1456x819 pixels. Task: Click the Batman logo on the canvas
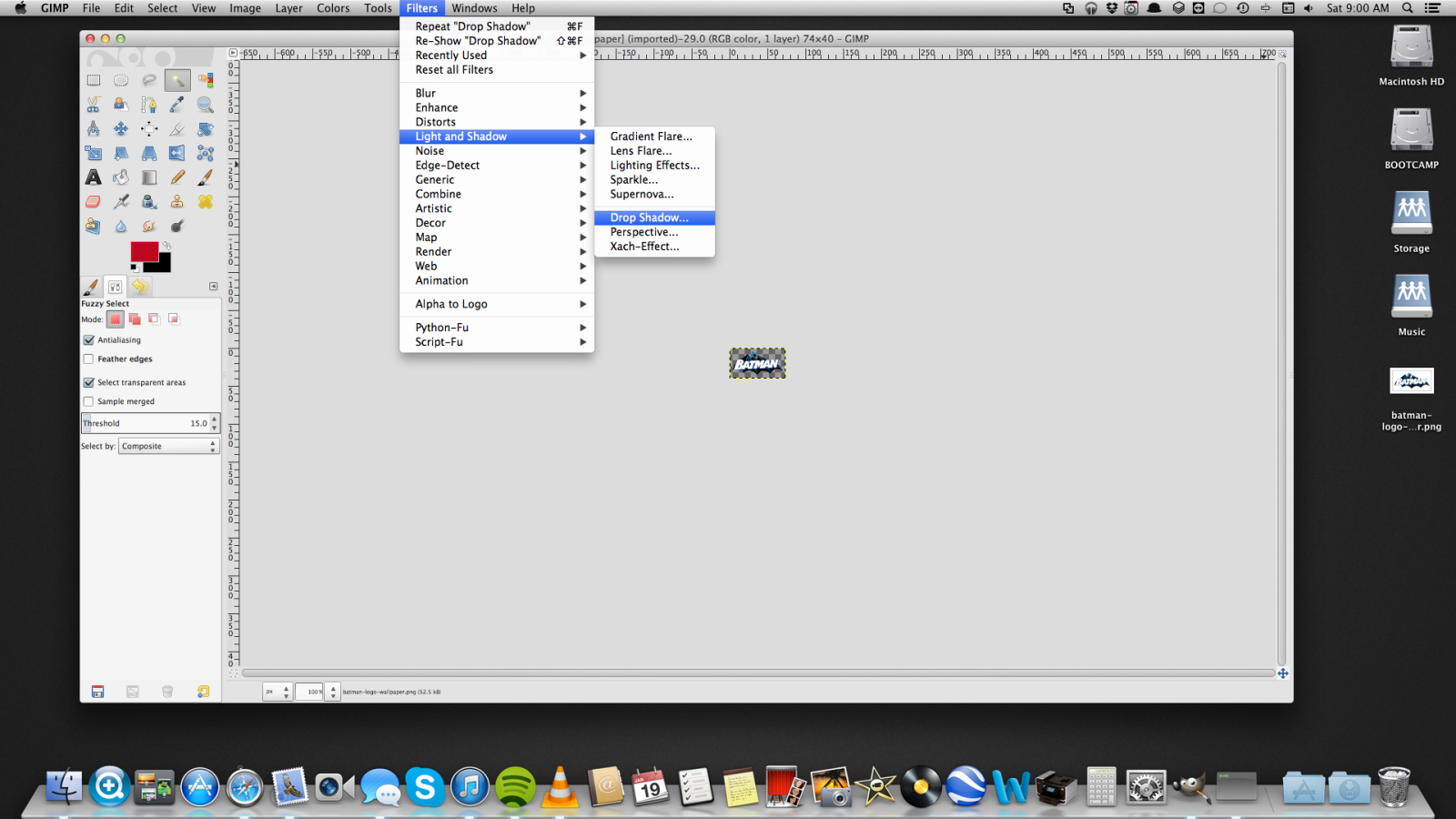point(757,363)
